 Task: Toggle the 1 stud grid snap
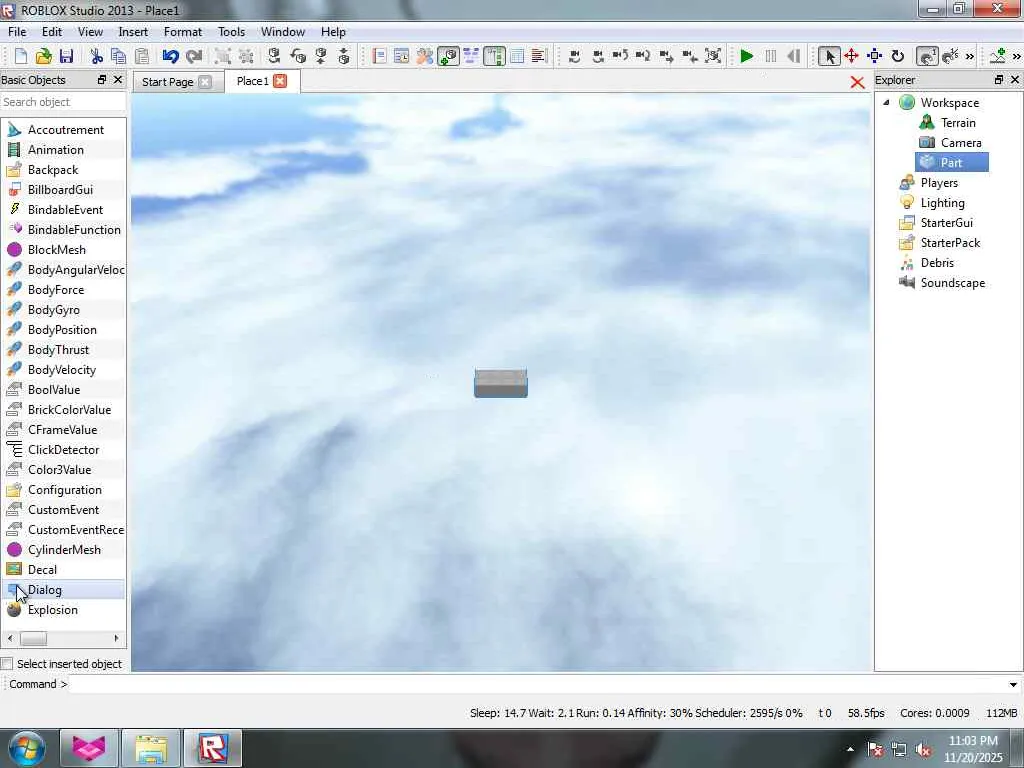click(926, 56)
